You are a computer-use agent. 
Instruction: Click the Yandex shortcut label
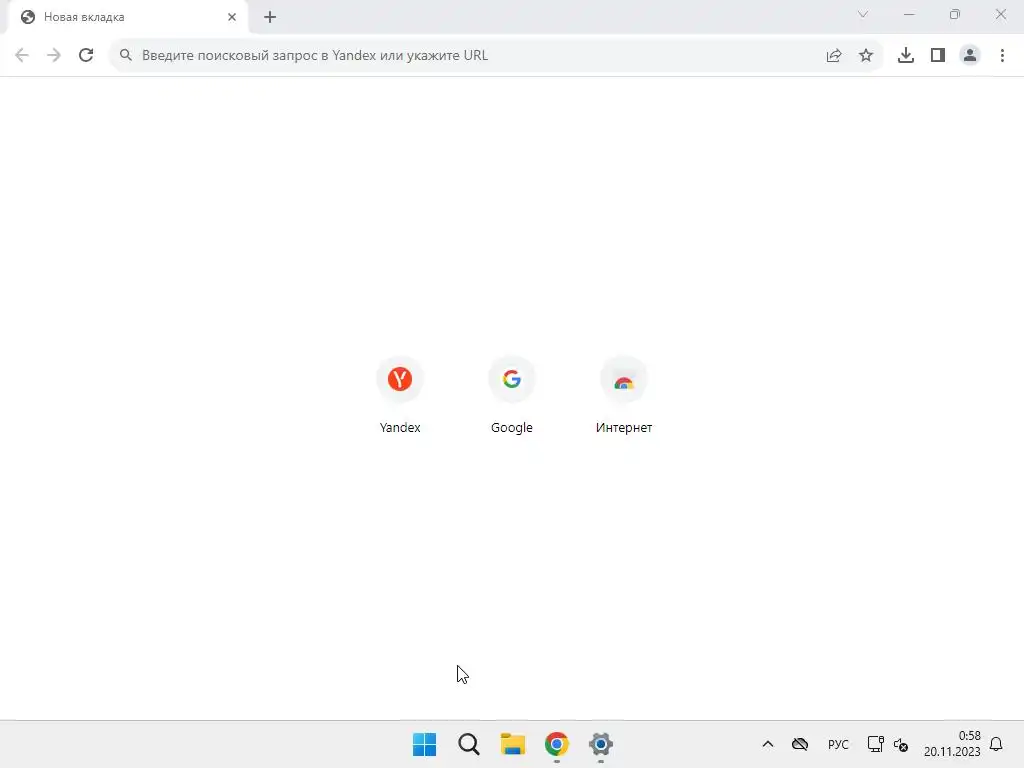(x=400, y=428)
